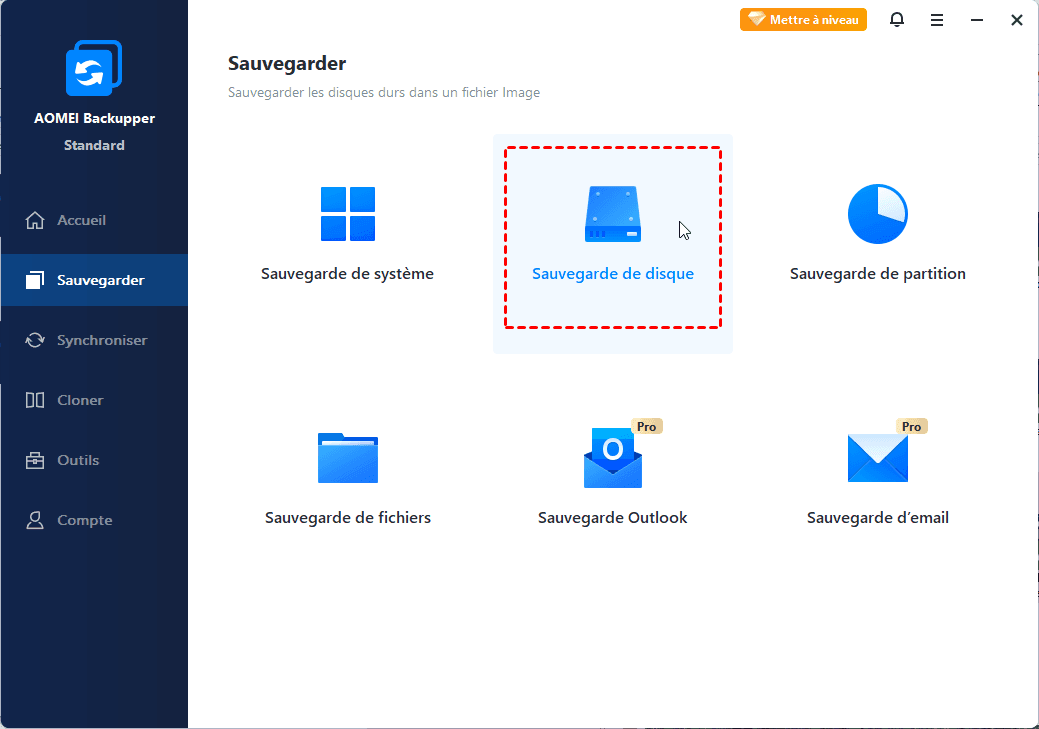Click the 'AOMEI Backupper' product name text
Screen dimensions: 1039x729
click(x=94, y=119)
